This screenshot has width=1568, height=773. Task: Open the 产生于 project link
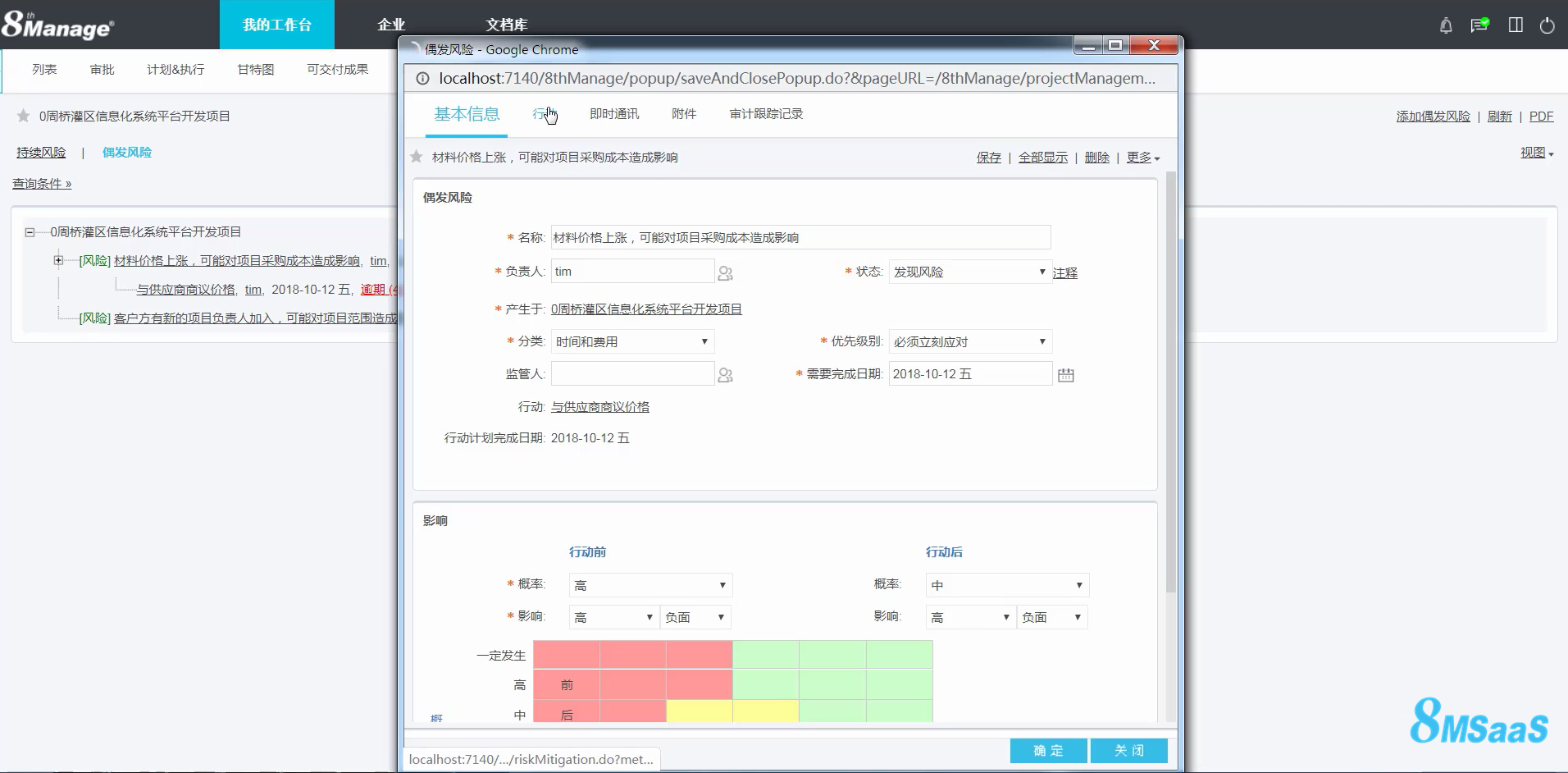(646, 309)
